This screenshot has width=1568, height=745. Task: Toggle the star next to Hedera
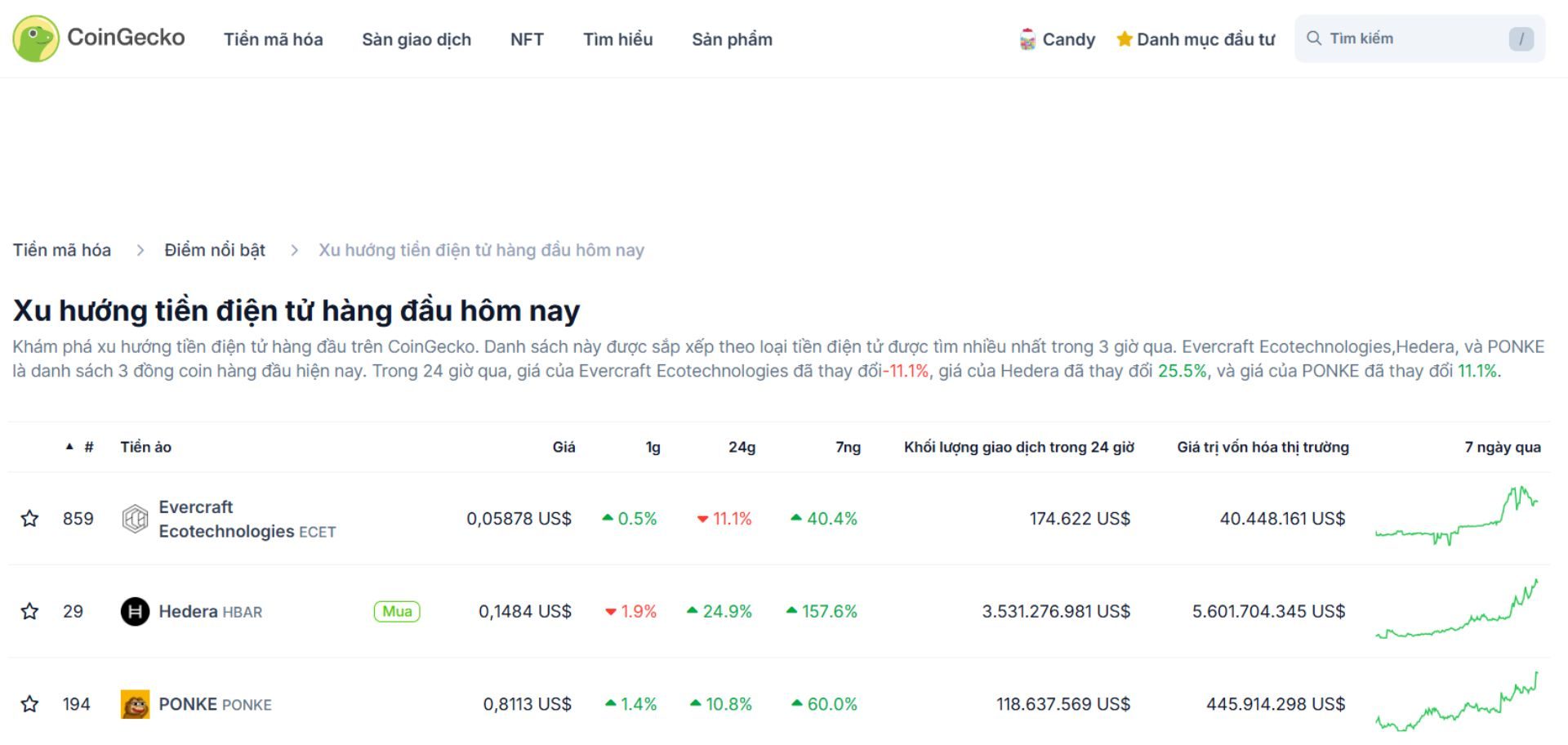tap(30, 610)
